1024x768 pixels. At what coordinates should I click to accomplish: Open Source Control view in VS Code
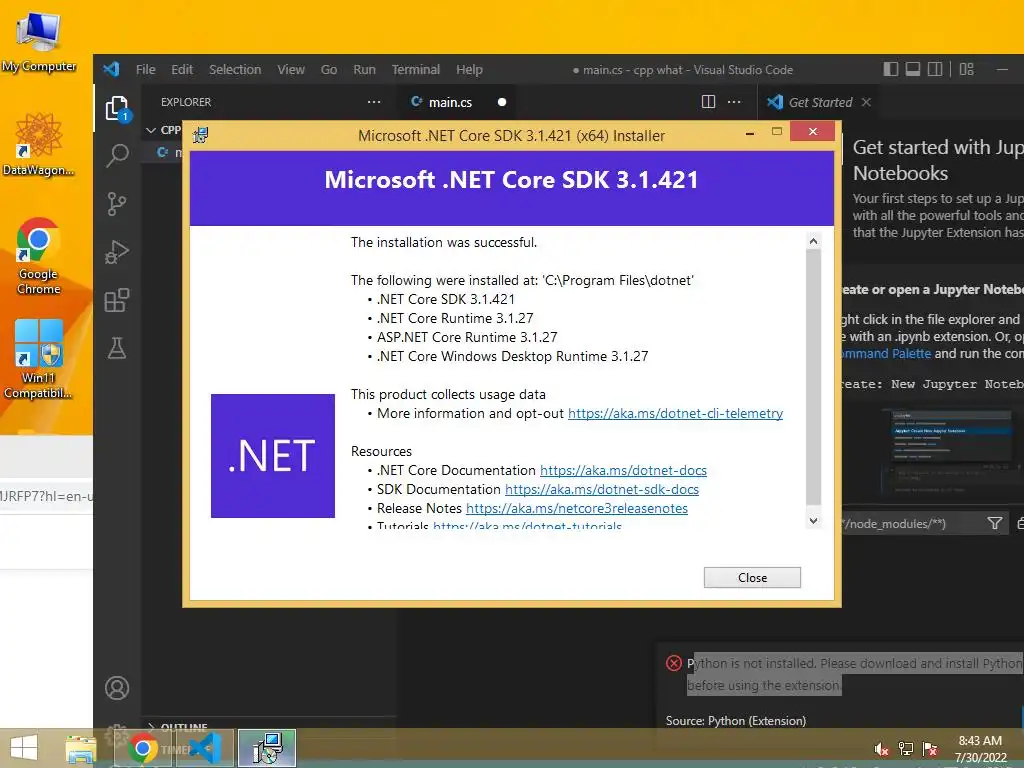(117, 204)
